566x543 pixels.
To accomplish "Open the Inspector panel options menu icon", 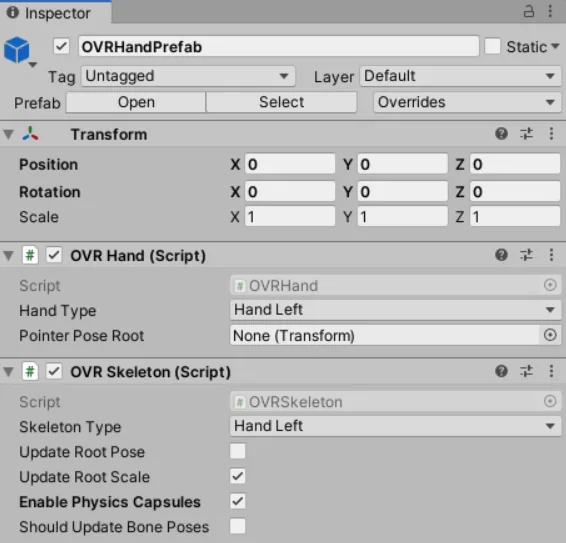I will tap(550, 11).
